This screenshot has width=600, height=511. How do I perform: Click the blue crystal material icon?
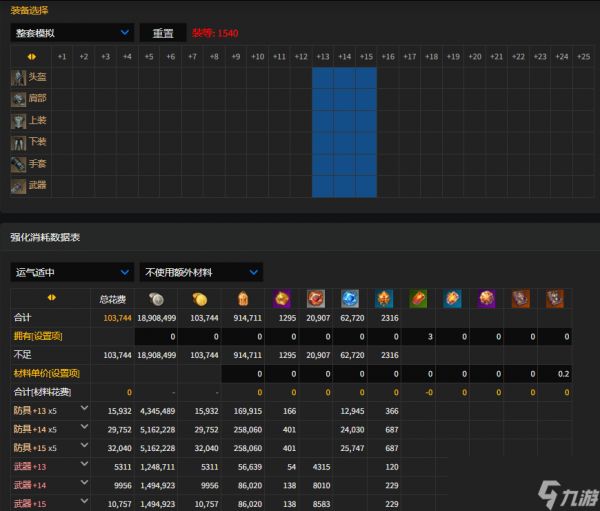(x=349, y=298)
